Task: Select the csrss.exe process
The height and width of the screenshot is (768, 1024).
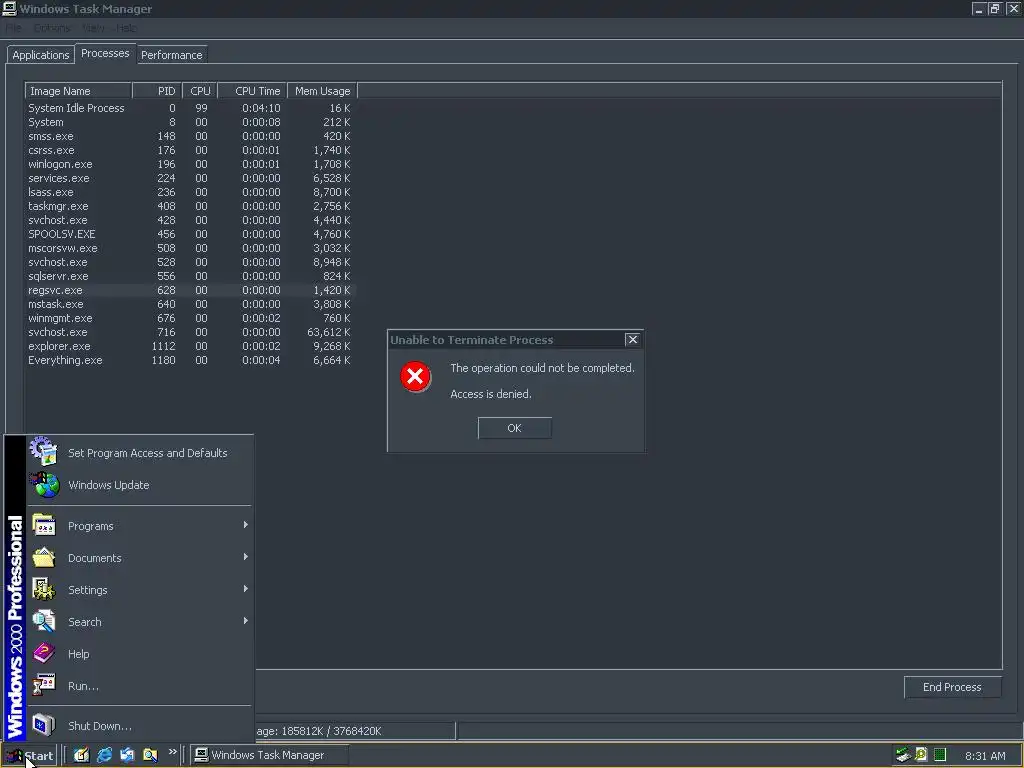Action: click(189, 150)
